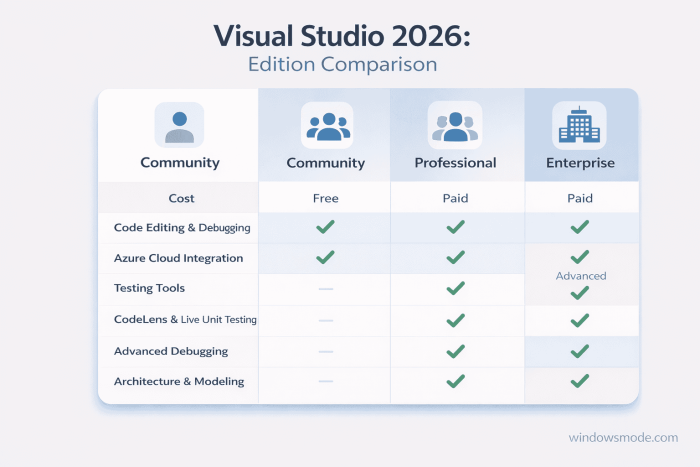Click Enterprise checkmark above the Advanced label
Image resolution: width=700 pixels, height=467 pixels.
579,257
